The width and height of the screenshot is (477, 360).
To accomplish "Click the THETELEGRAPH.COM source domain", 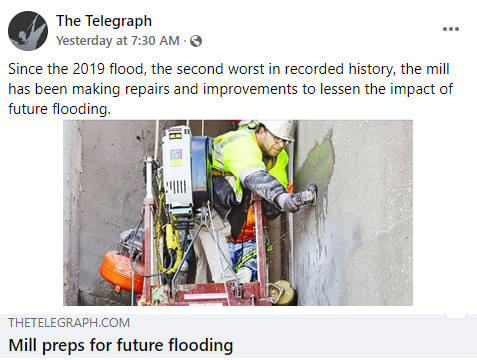I will (69, 323).
